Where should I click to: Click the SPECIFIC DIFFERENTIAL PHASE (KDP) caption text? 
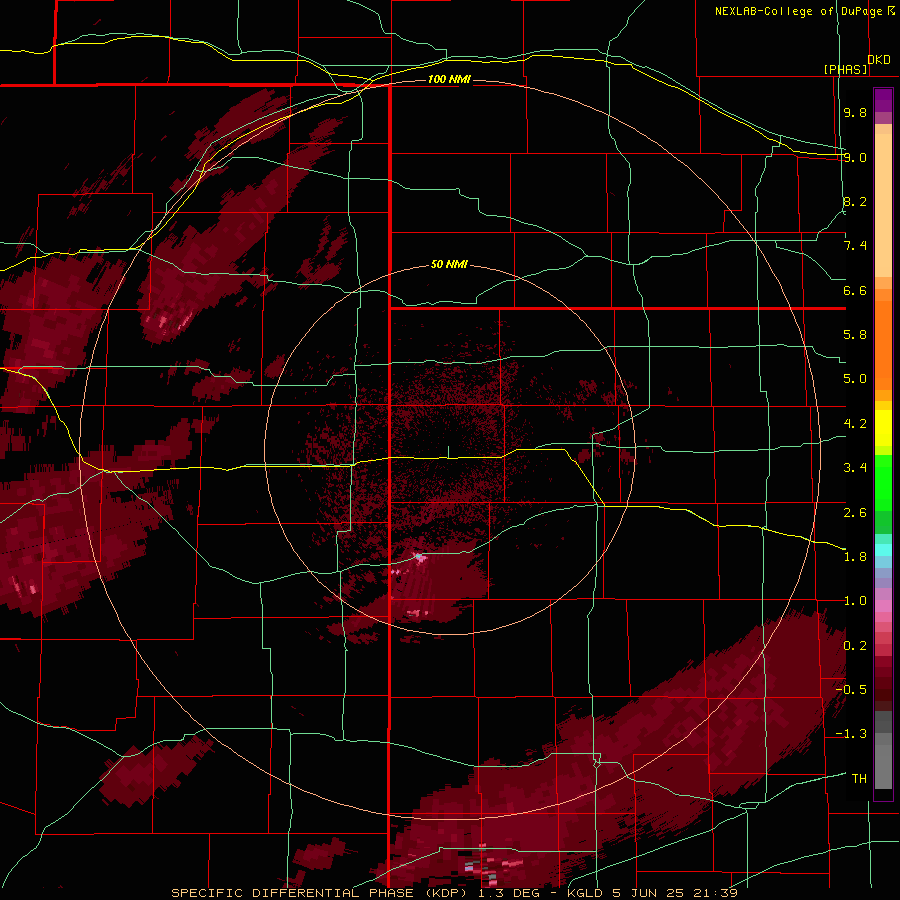point(320,893)
